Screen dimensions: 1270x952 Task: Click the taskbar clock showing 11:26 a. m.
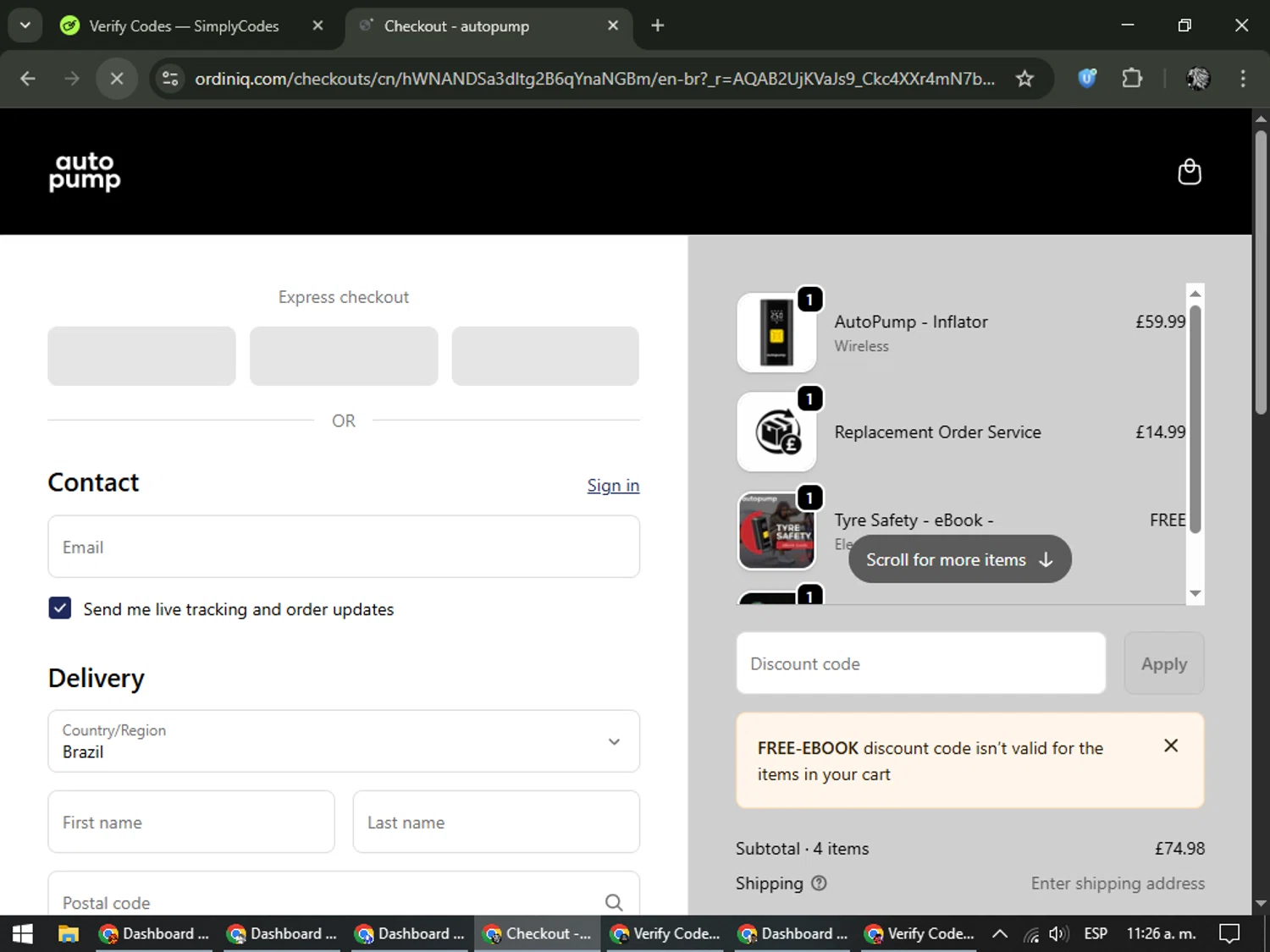[1161, 933]
